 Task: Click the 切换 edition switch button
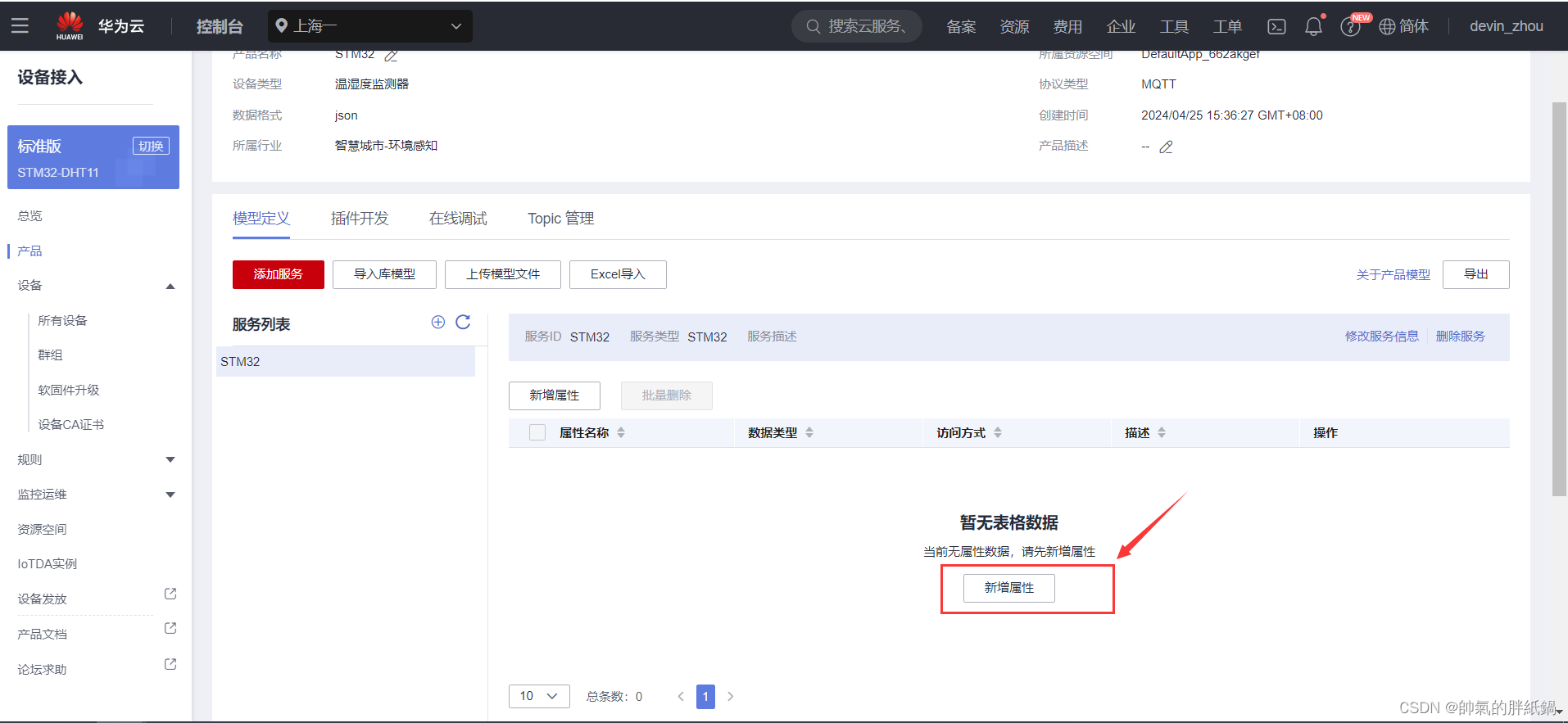pyautogui.click(x=152, y=146)
